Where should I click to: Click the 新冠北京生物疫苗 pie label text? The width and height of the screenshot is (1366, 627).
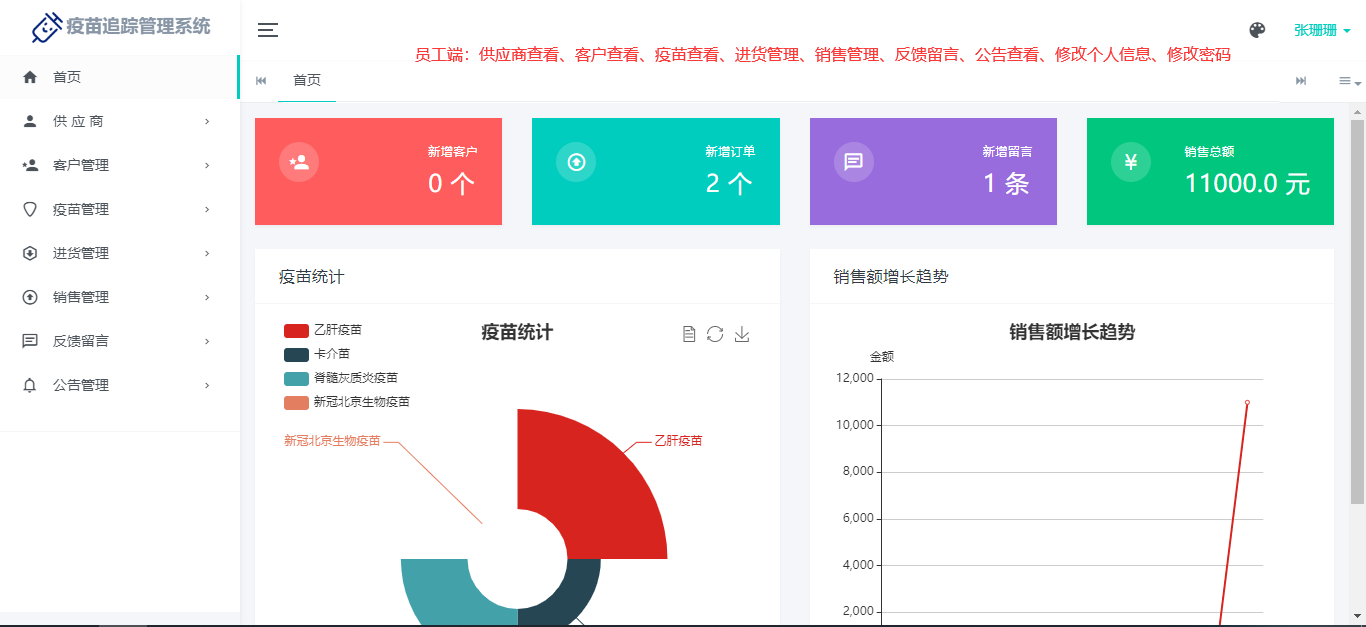point(332,440)
